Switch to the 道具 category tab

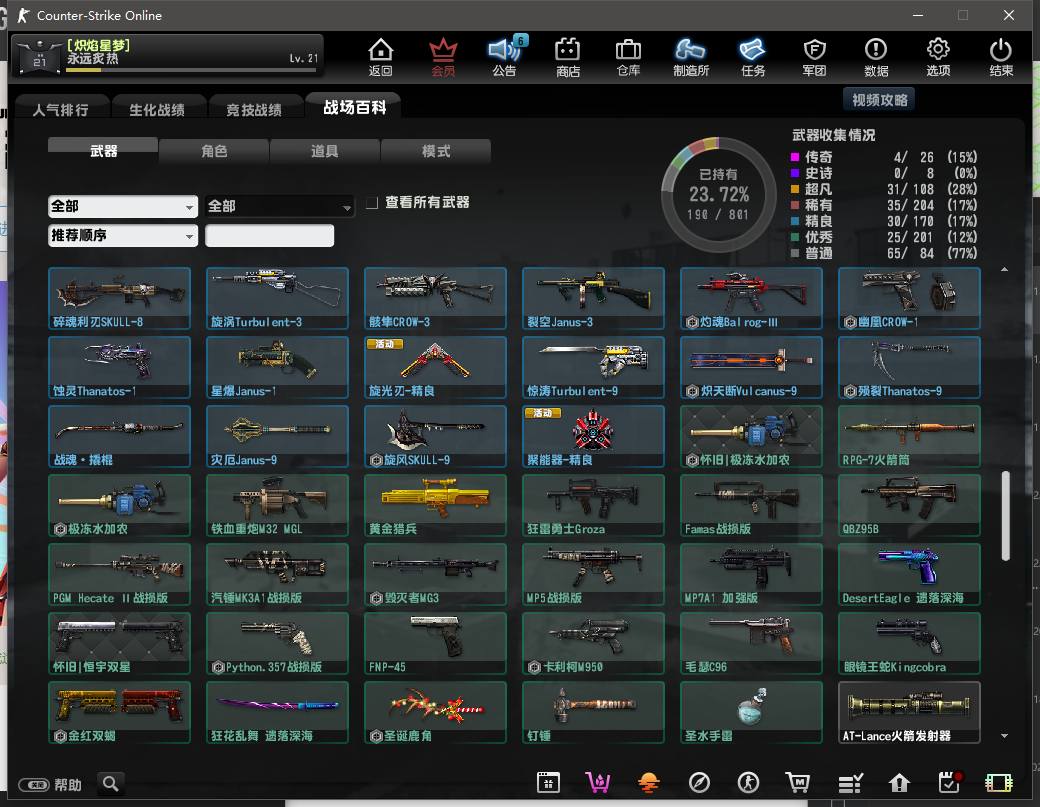[x=325, y=151]
